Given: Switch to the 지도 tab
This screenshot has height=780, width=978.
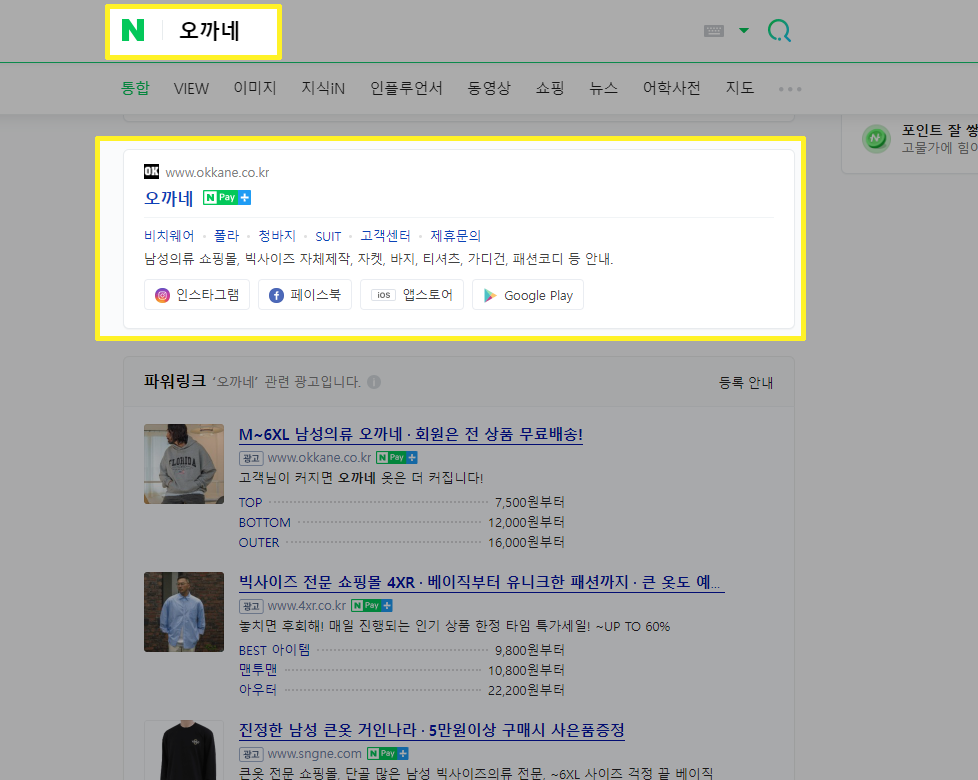Looking at the screenshot, I should (740, 88).
